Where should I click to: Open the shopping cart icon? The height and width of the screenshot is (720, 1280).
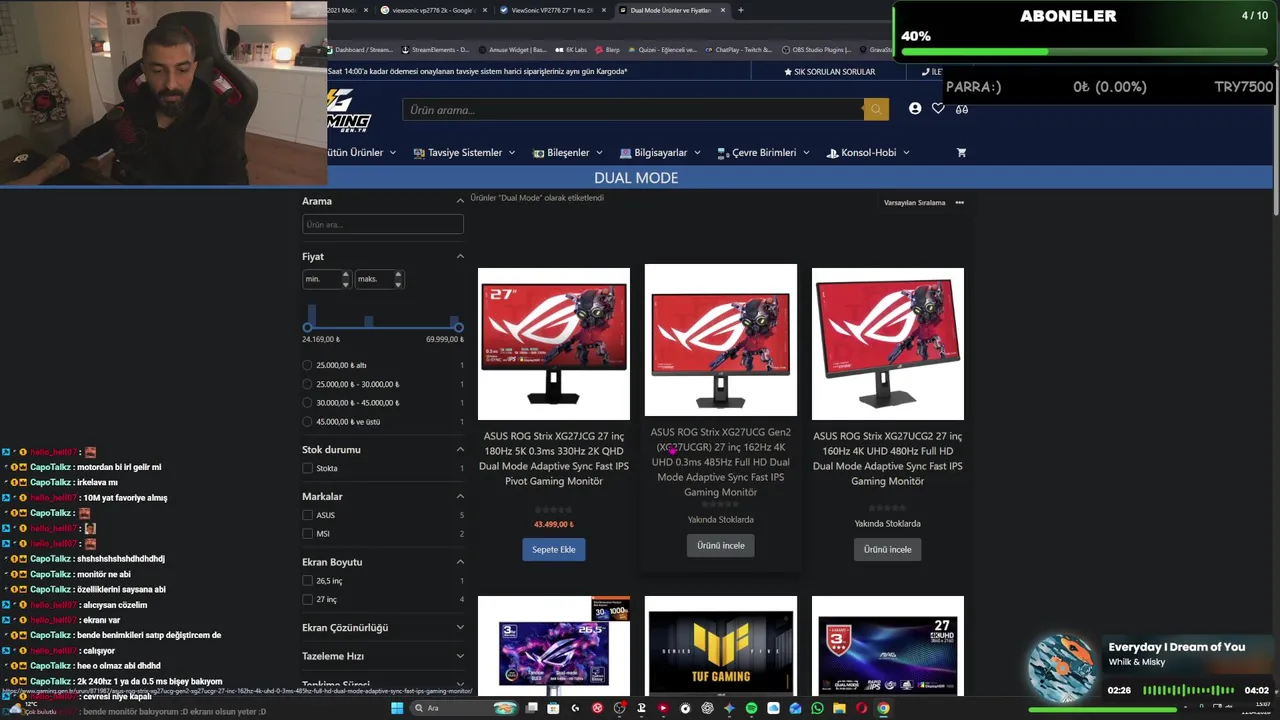(962, 152)
